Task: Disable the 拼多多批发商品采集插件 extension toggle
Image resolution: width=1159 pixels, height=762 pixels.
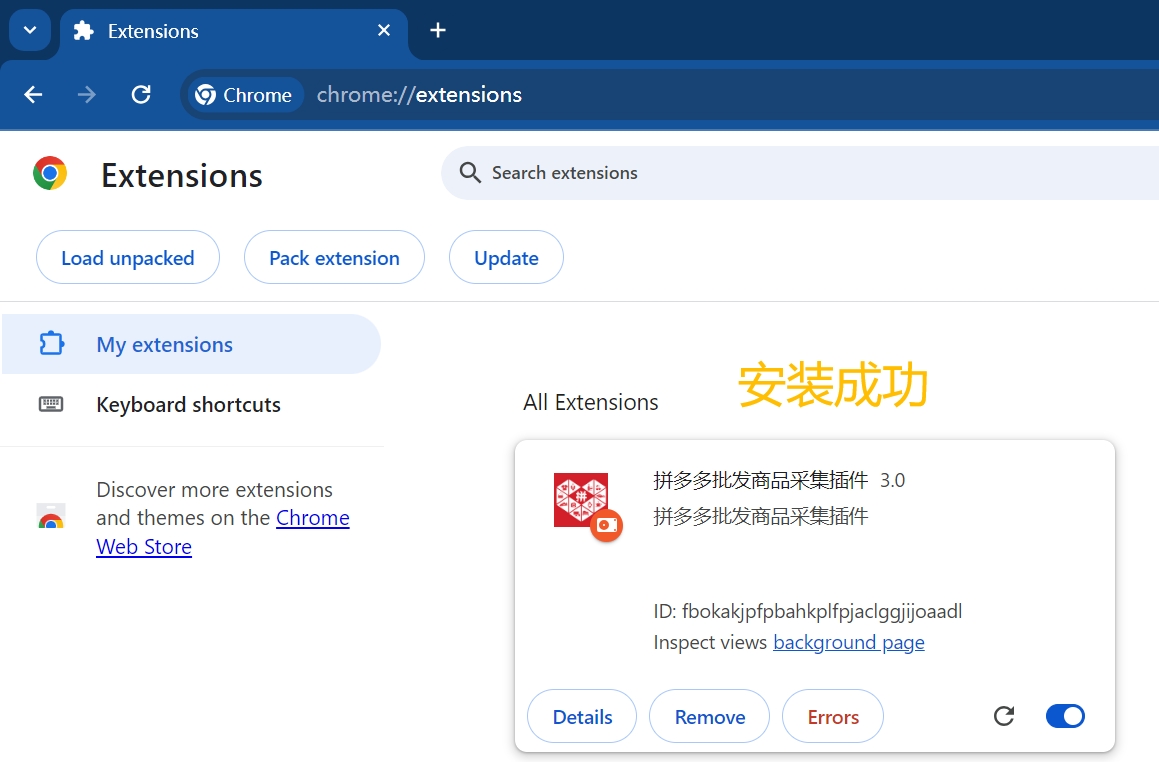Action: pos(1065,715)
